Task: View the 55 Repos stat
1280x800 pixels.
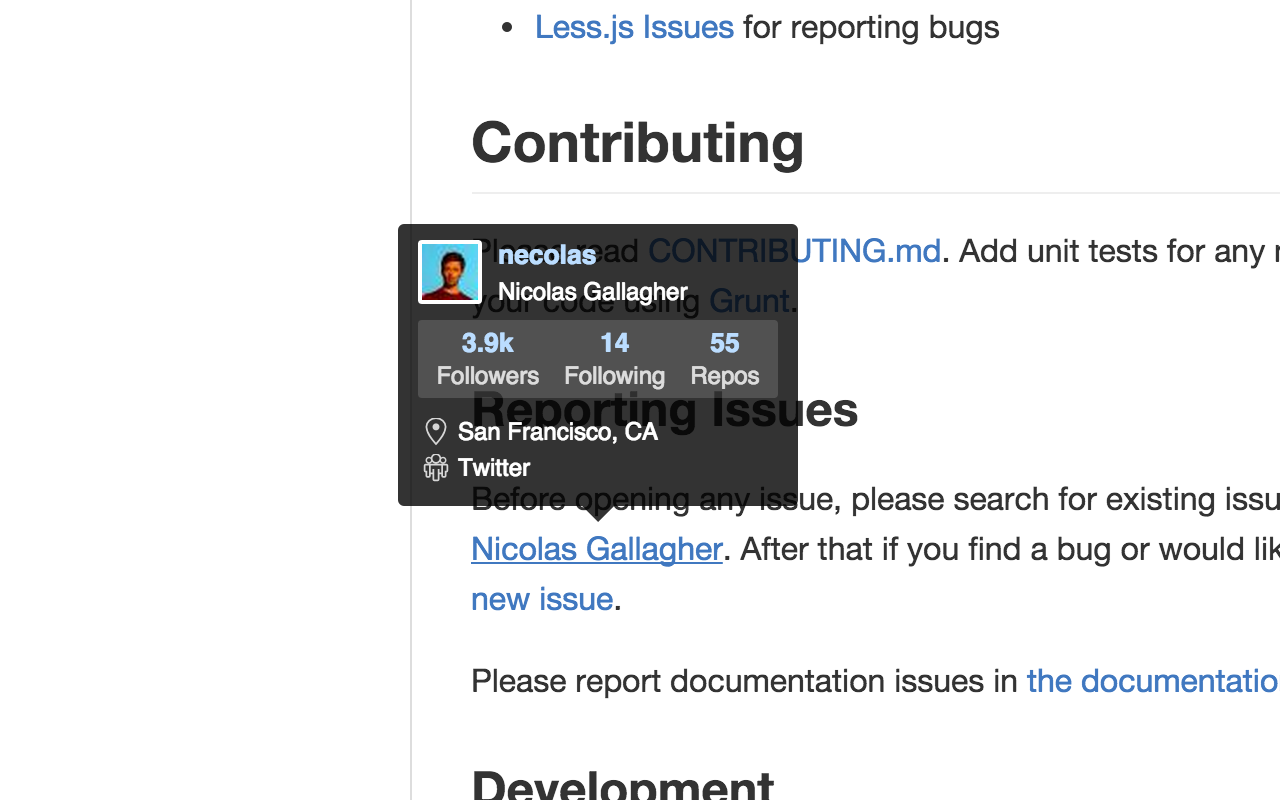Action: click(725, 358)
